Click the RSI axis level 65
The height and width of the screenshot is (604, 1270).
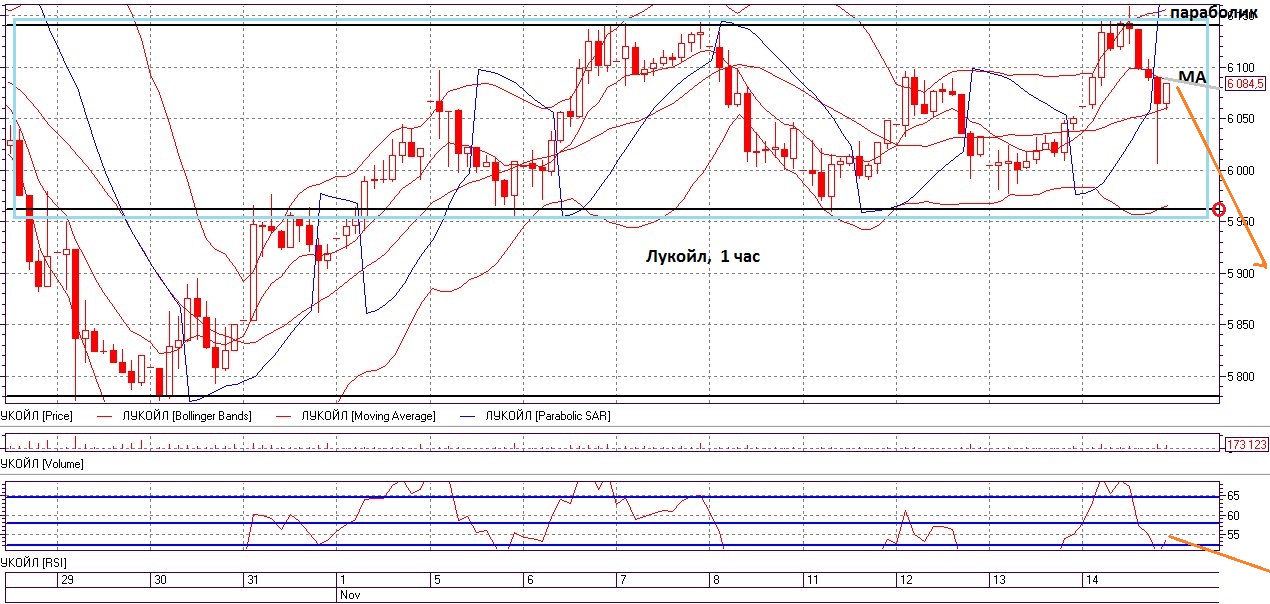[x=1233, y=496]
